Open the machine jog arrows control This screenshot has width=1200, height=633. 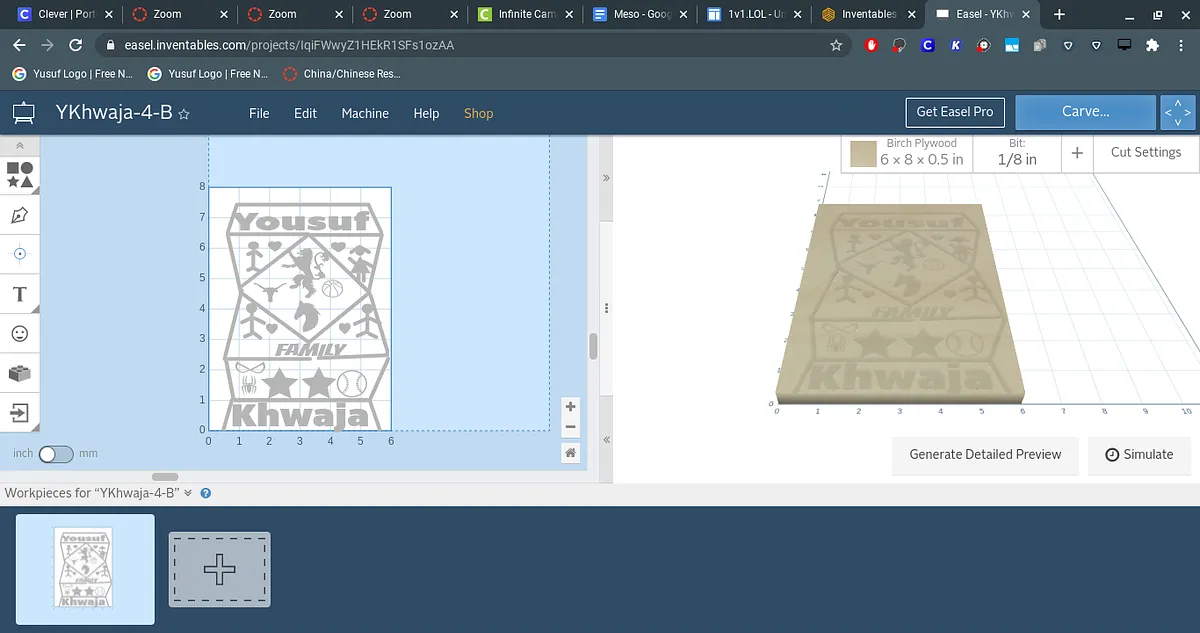click(x=1178, y=112)
